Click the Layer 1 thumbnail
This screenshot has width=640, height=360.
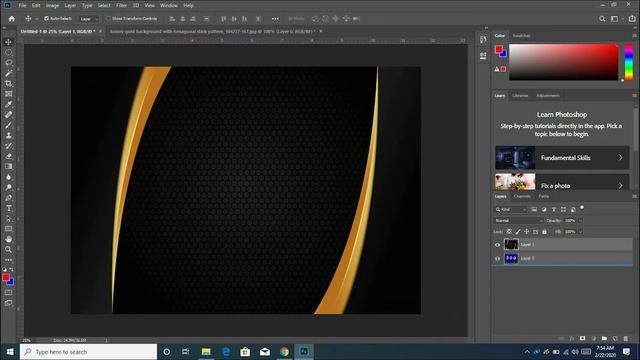(511, 244)
